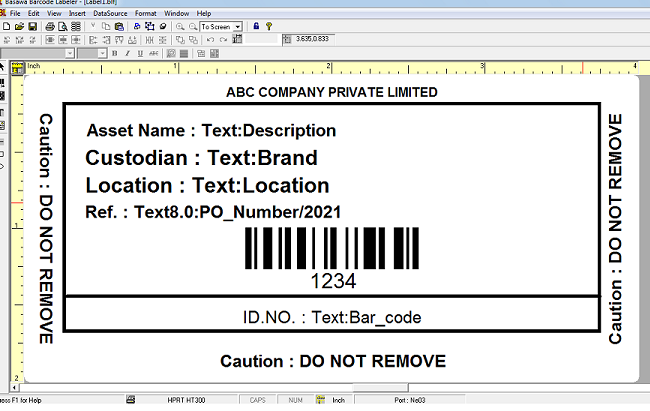
Task: Click the undo arrow icon
Action: [x=211, y=40]
